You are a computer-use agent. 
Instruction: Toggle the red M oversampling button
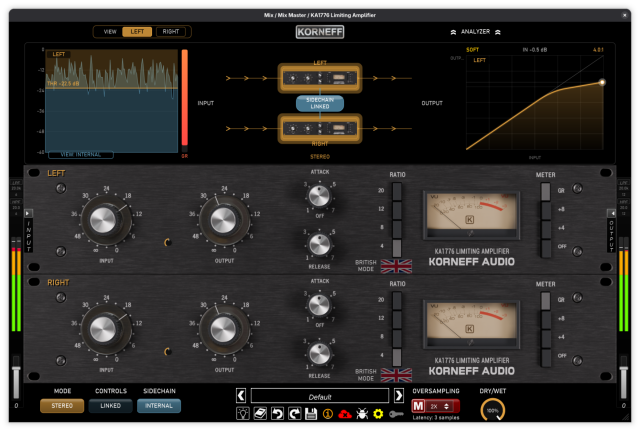tap(418, 407)
